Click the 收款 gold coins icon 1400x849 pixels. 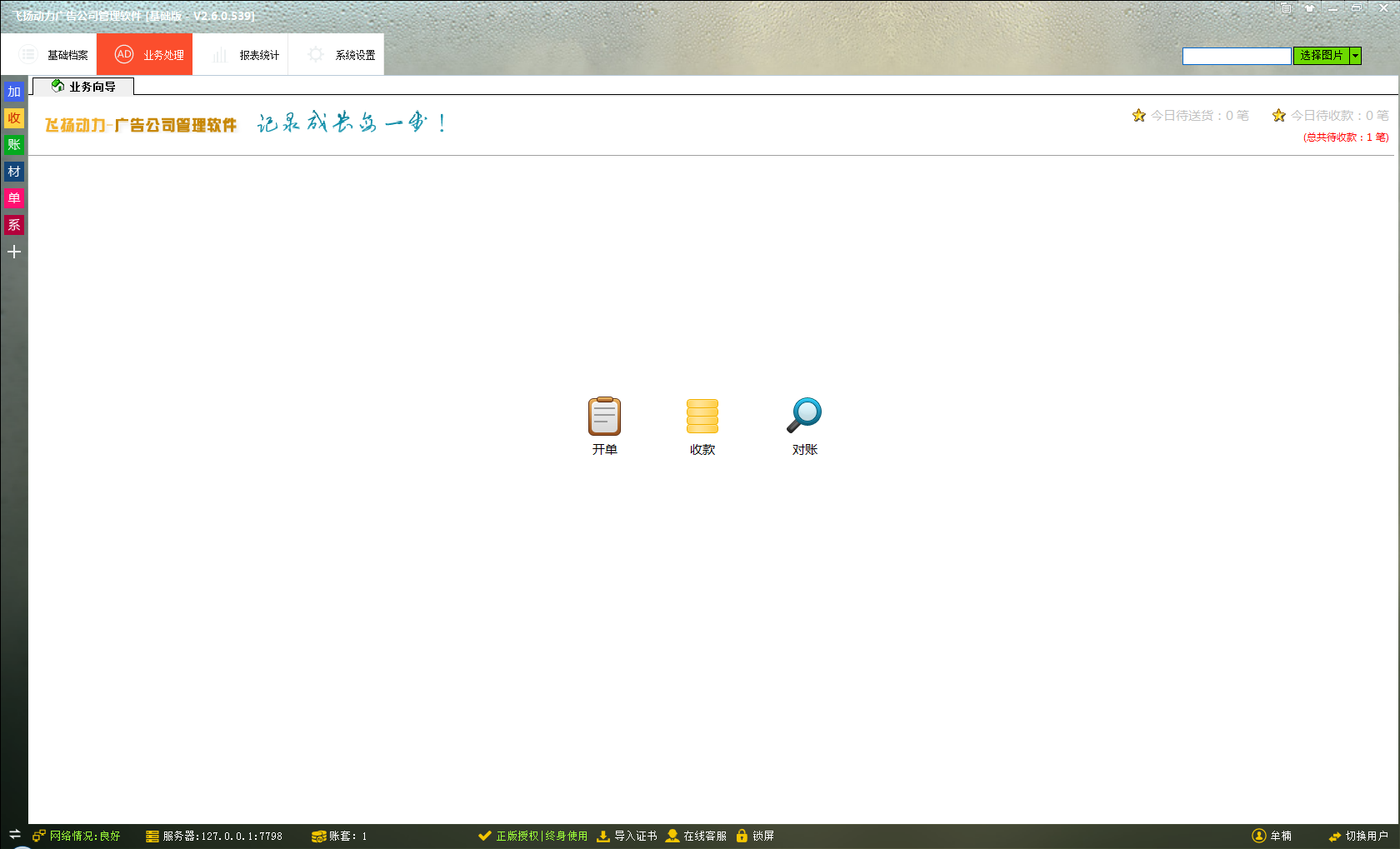(702, 417)
